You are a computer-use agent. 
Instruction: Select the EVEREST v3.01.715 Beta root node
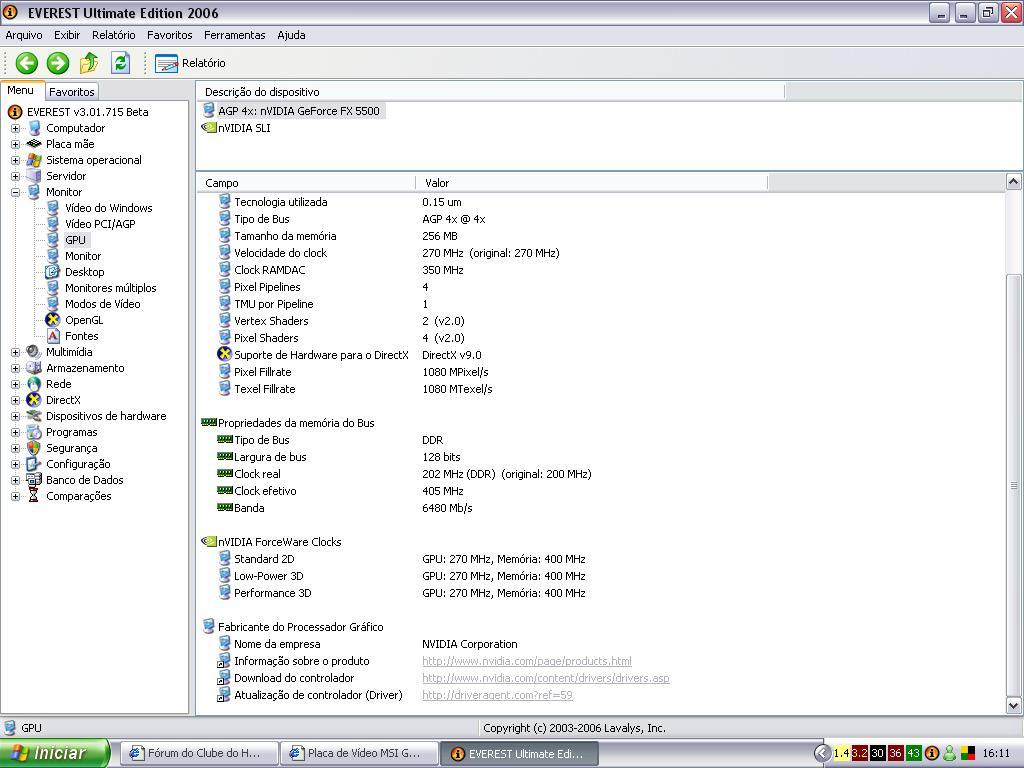coord(88,112)
